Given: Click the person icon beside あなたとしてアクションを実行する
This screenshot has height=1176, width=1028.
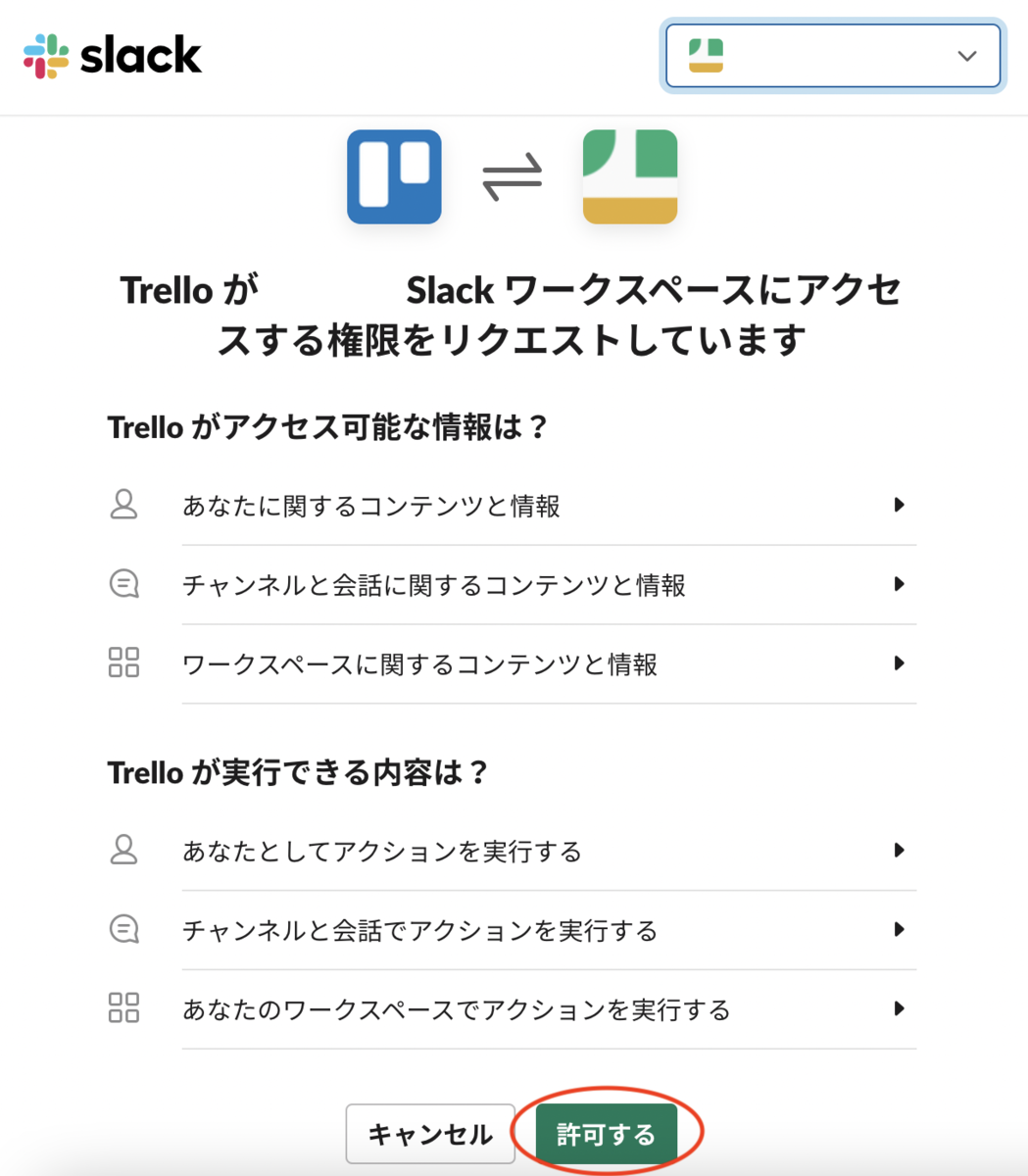Looking at the screenshot, I should [123, 850].
